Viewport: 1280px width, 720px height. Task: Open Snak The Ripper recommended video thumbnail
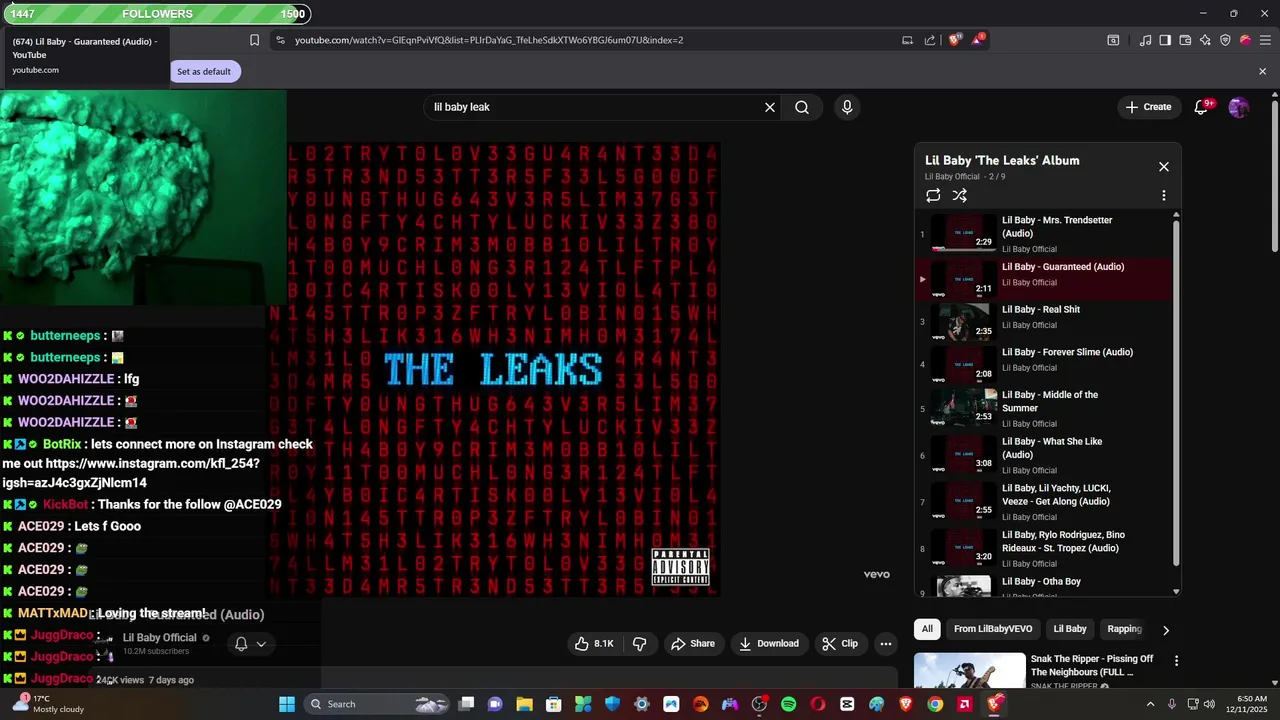tap(970, 672)
